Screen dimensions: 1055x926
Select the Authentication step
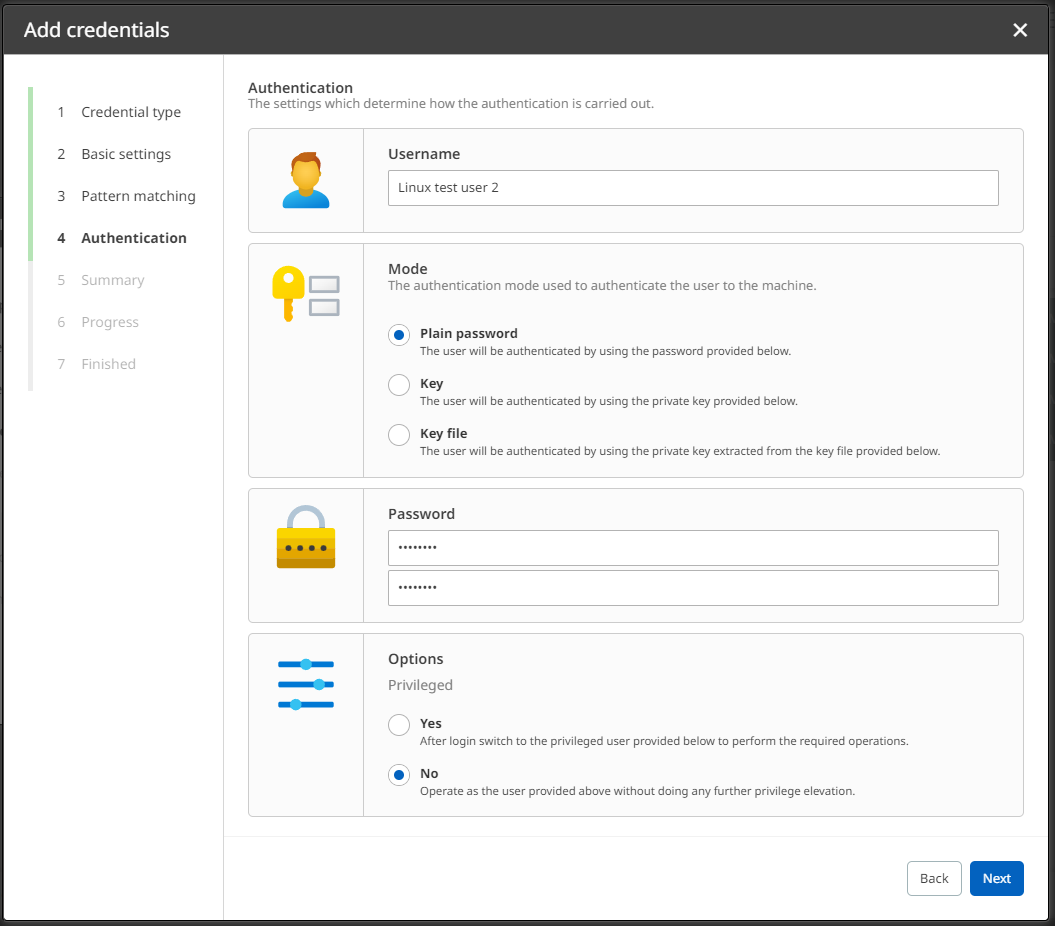coord(134,238)
